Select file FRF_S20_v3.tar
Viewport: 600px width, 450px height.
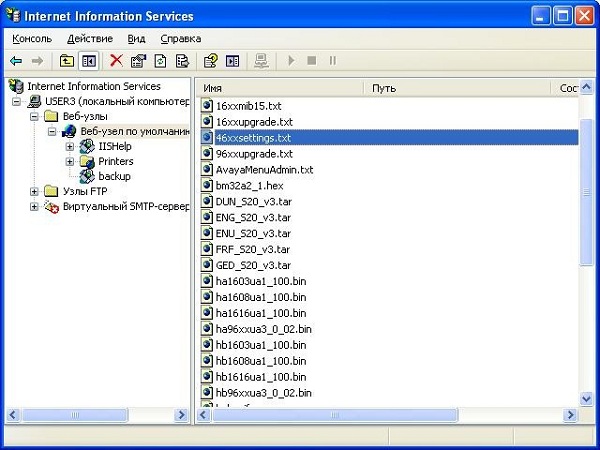(x=253, y=249)
